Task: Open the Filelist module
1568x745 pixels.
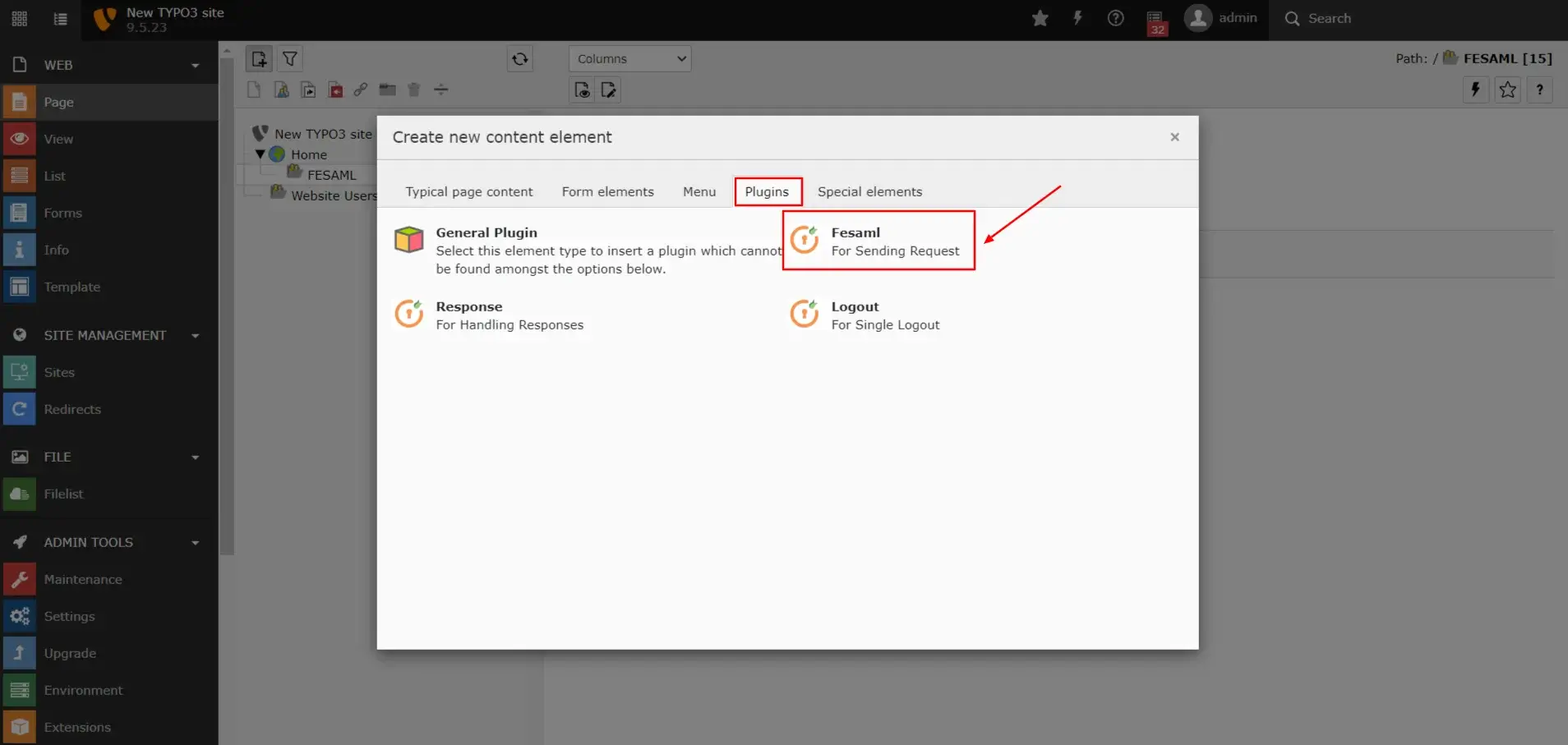Action: [x=109, y=494]
